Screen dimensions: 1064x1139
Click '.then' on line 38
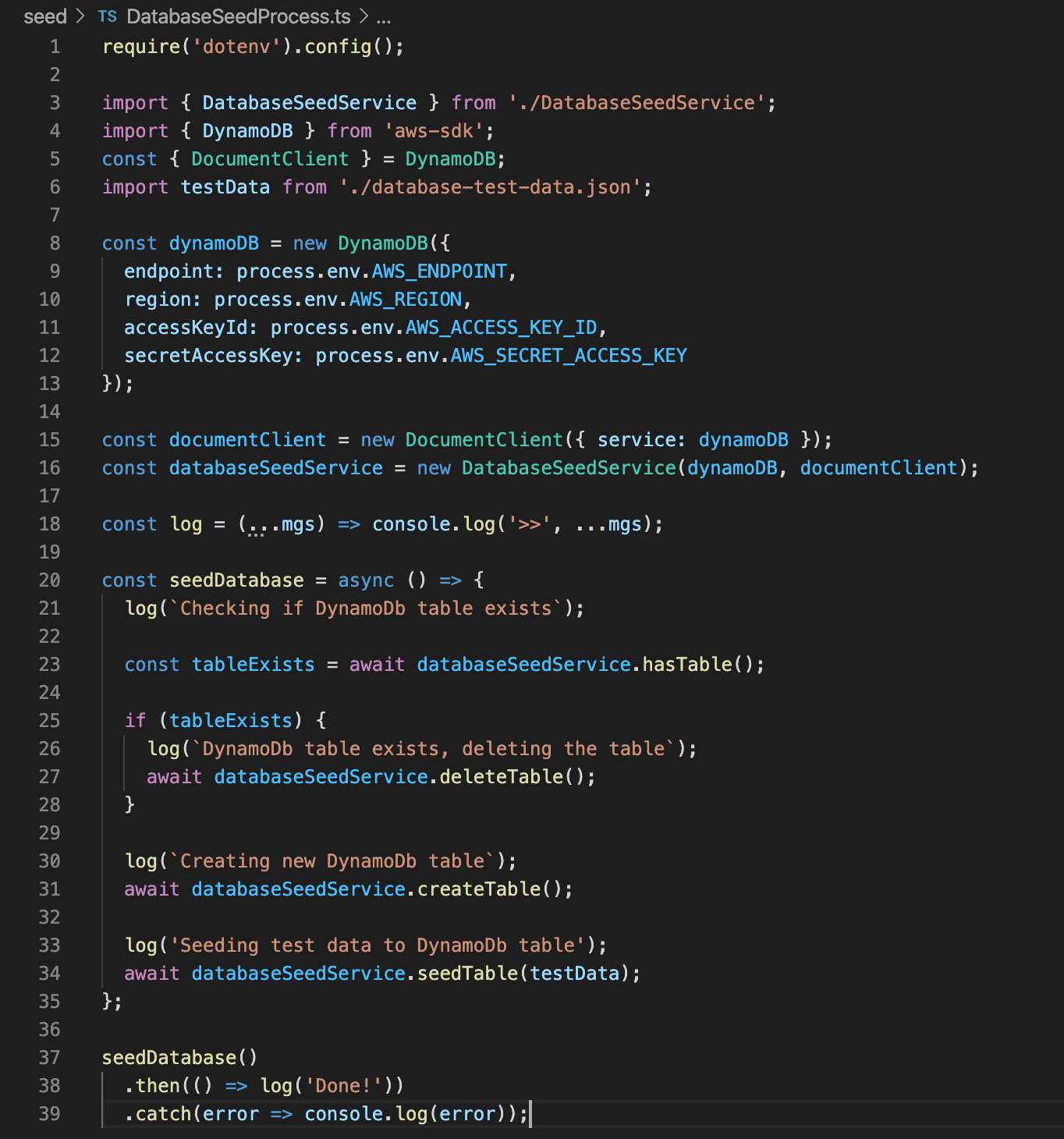point(152,1086)
